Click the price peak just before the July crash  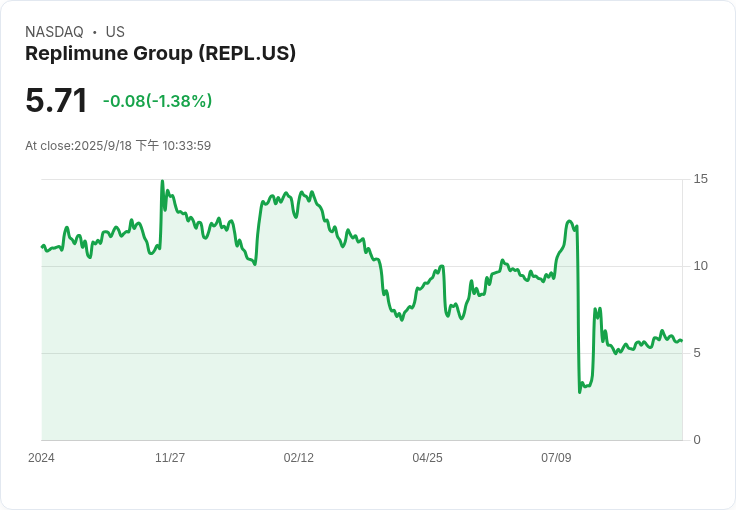point(569,221)
